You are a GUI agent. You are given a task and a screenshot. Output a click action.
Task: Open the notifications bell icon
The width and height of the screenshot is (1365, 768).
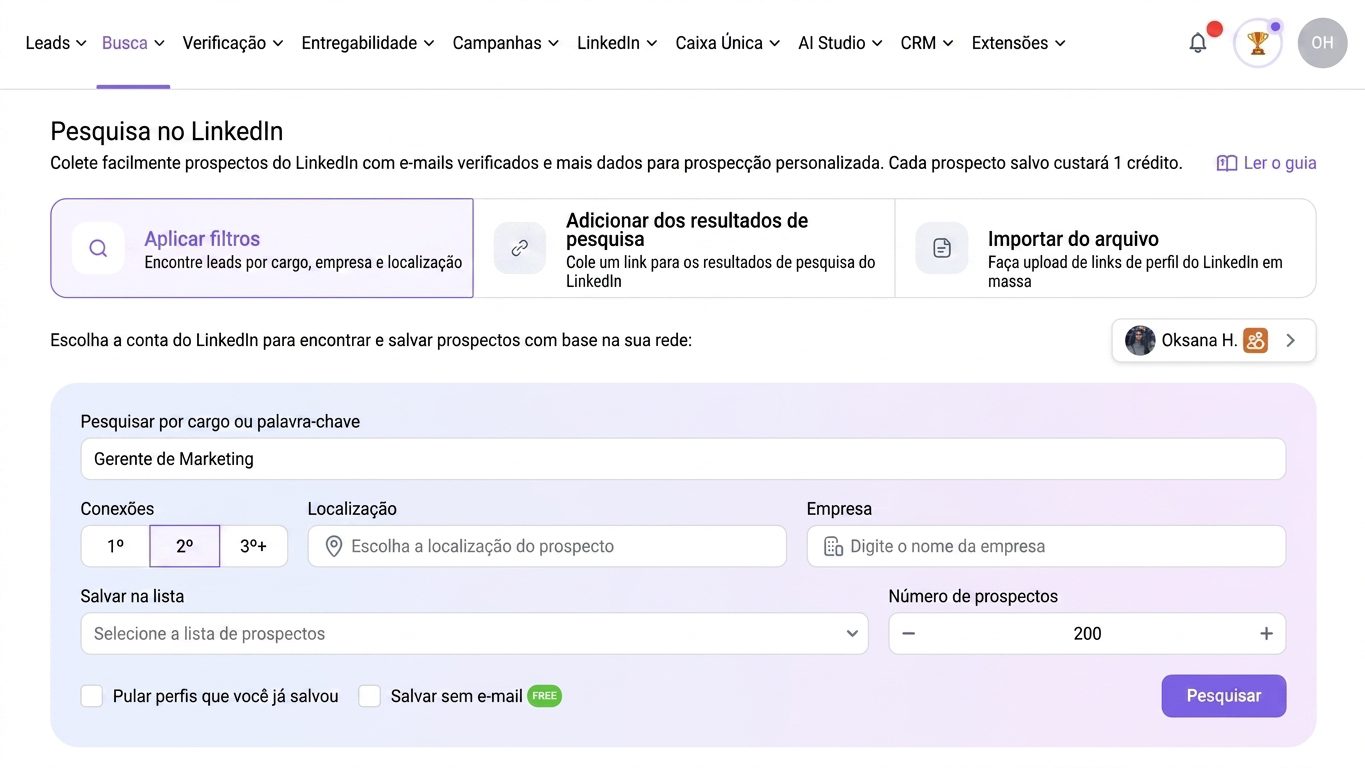pyautogui.click(x=1197, y=43)
